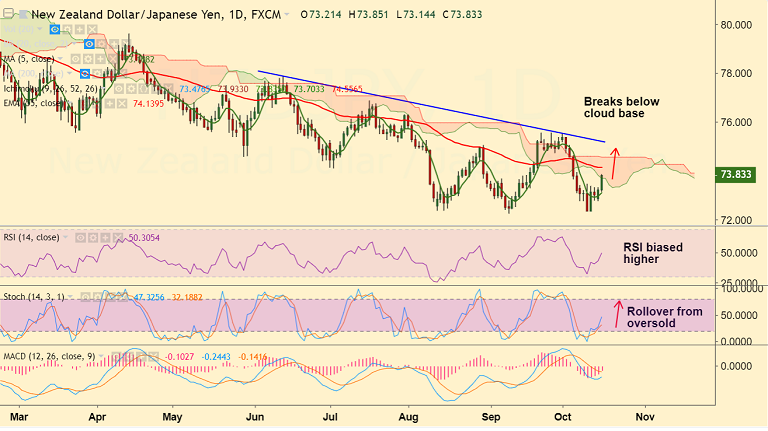The height and width of the screenshot is (431, 768).
Task: Click plus icon on the MACD row
Action: click(x=141, y=356)
